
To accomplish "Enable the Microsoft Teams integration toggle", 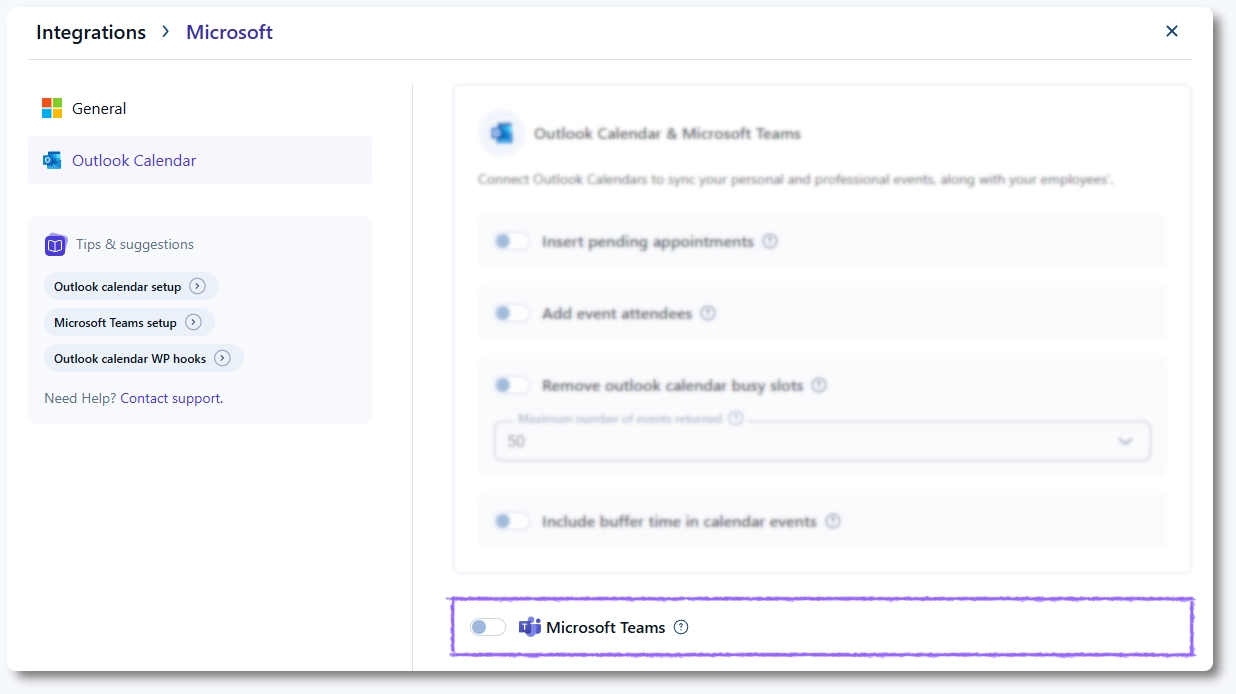I will [487, 626].
